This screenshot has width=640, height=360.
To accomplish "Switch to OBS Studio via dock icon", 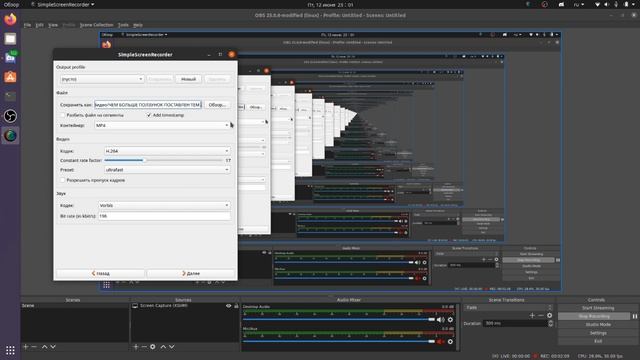I will [x=10, y=116].
